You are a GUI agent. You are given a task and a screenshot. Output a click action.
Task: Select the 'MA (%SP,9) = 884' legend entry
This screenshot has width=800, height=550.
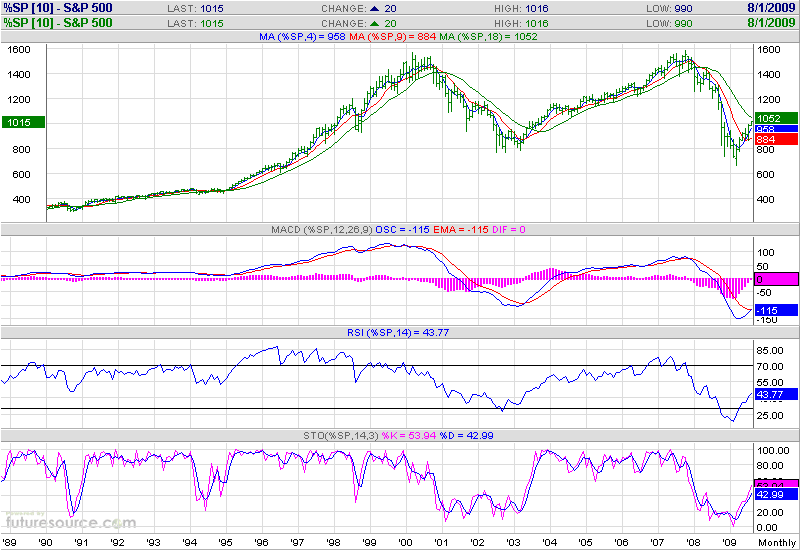click(x=392, y=37)
